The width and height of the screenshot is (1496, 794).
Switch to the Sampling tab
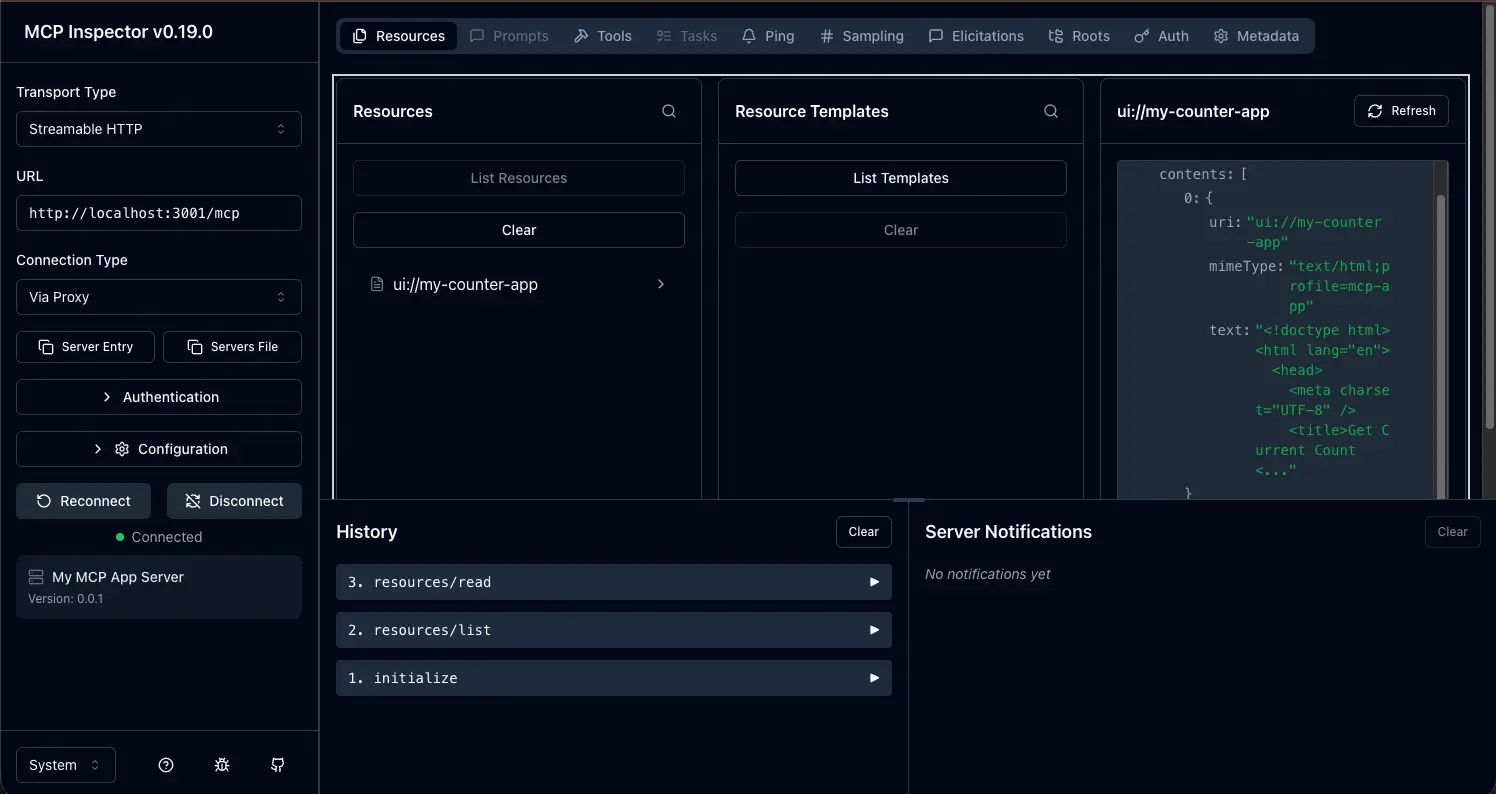[861, 36]
